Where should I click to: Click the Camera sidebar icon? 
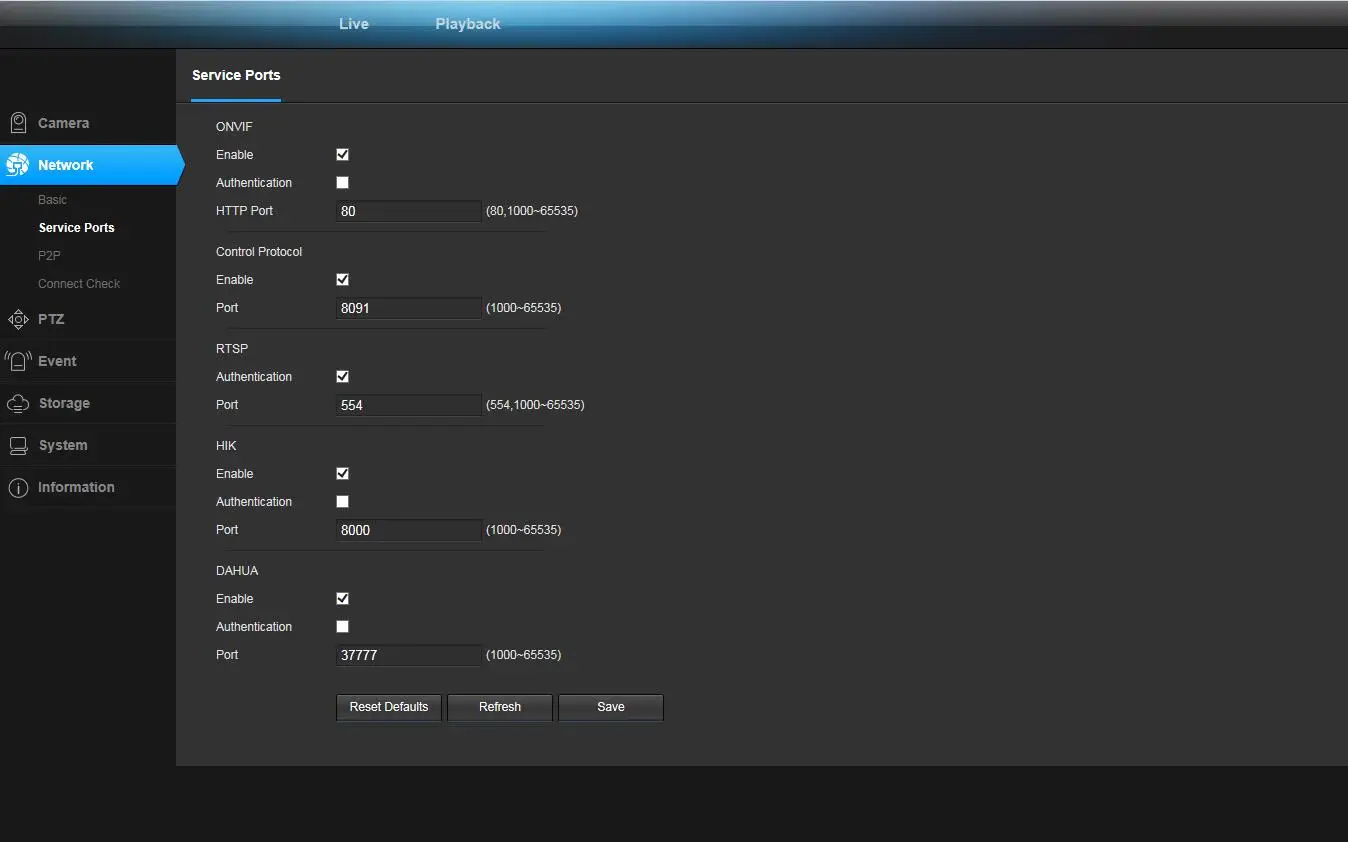click(18, 123)
